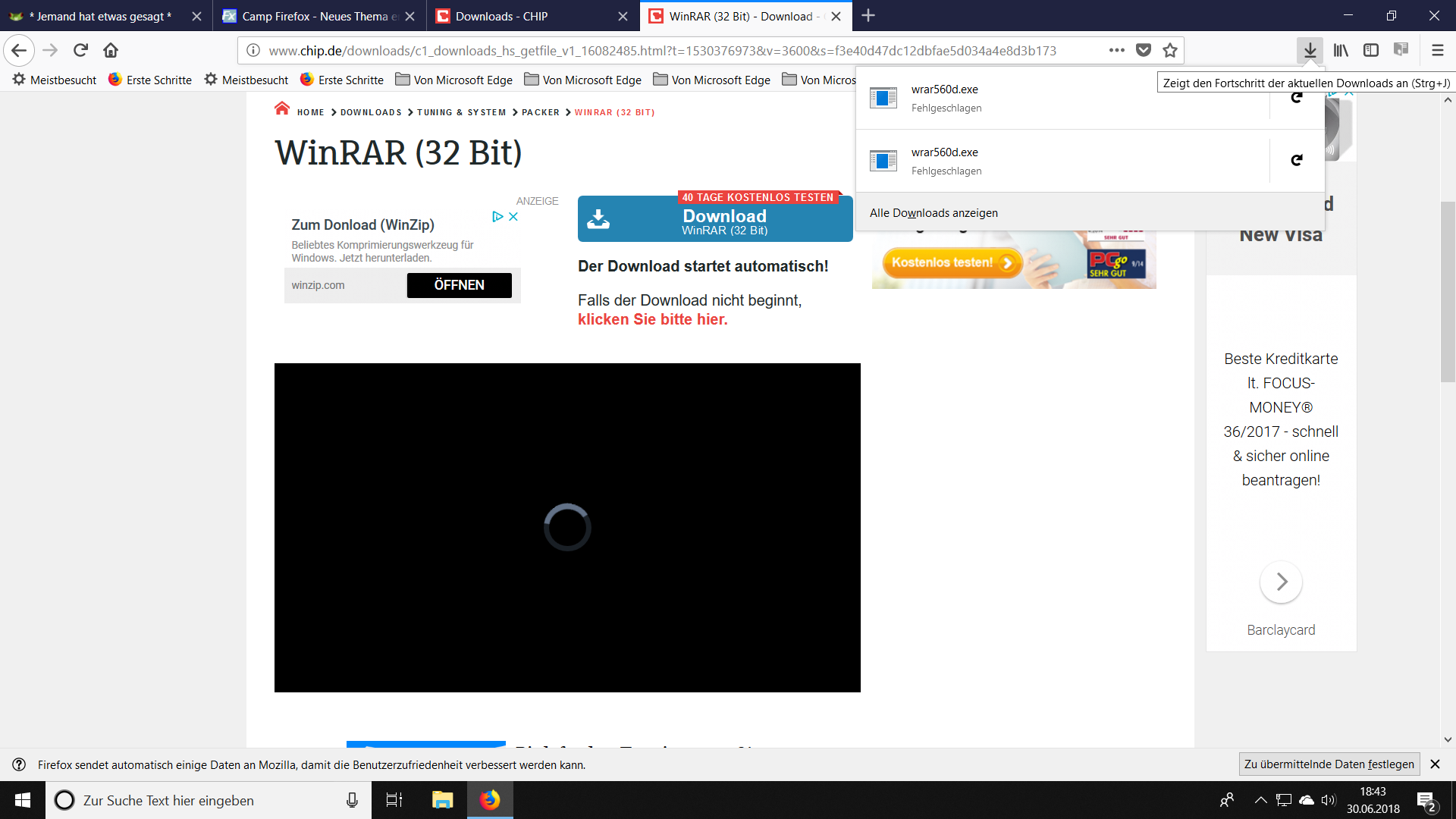Bookmark this page with star icon
Image resolution: width=1456 pixels, height=819 pixels.
[1170, 50]
